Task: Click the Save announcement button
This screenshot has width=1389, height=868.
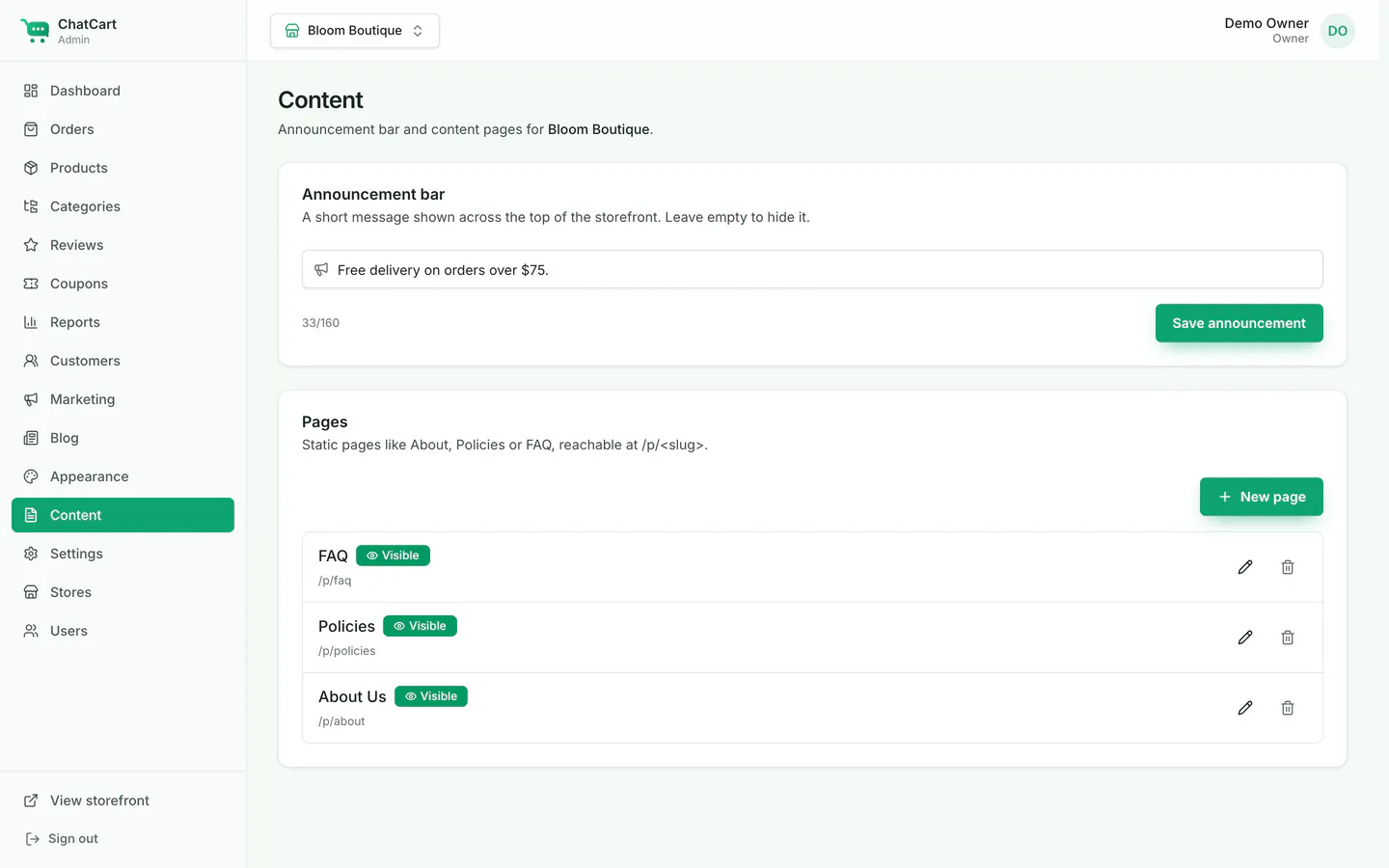Action: pos(1239,323)
